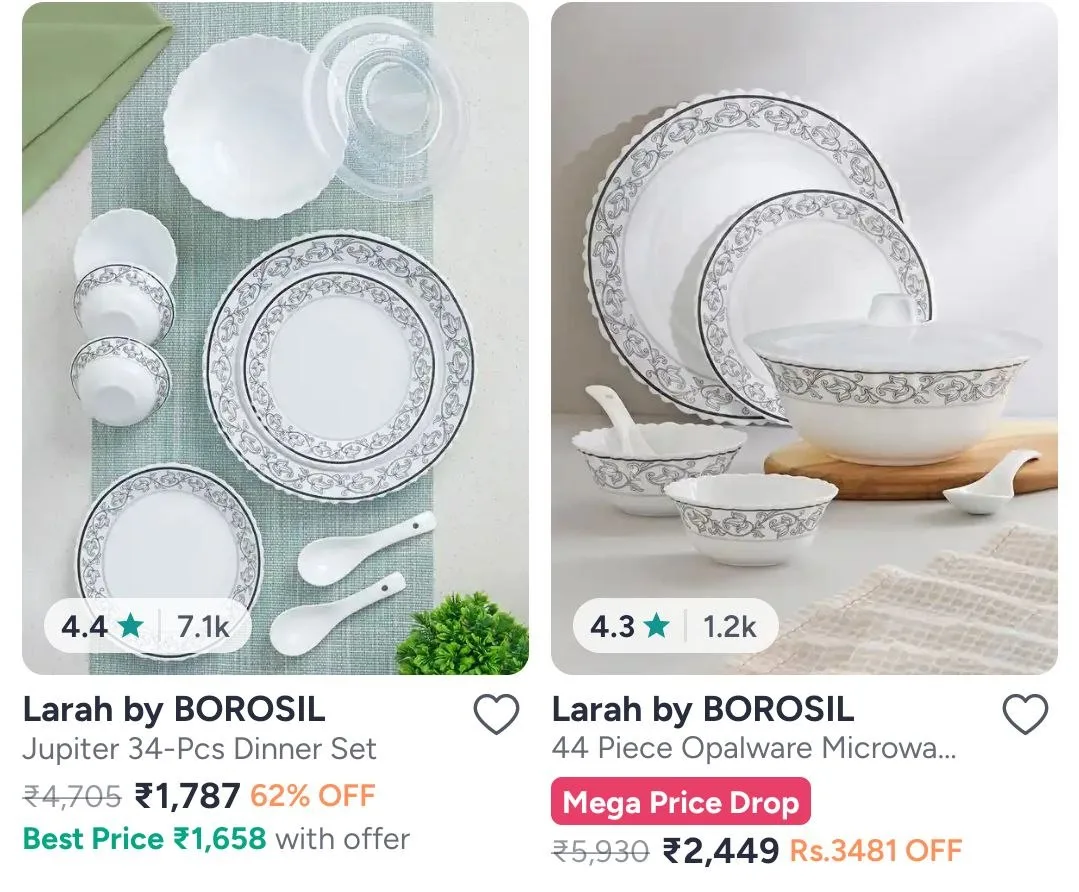
Task: View the 1.2k ratings count
Action: (x=729, y=626)
